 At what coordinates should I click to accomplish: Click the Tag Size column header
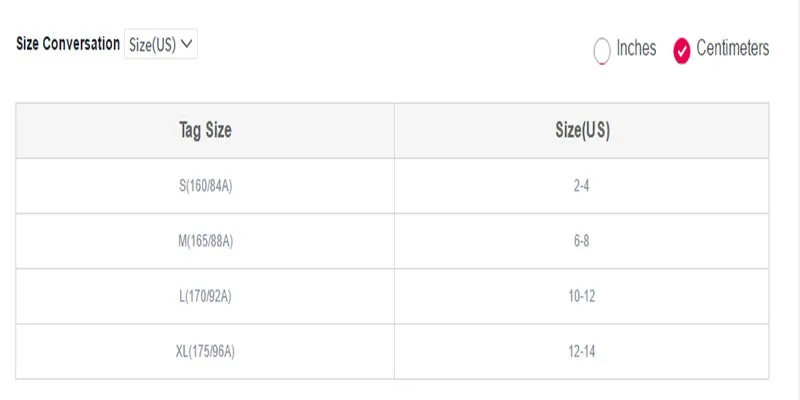pyautogui.click(x=205, y=131)
